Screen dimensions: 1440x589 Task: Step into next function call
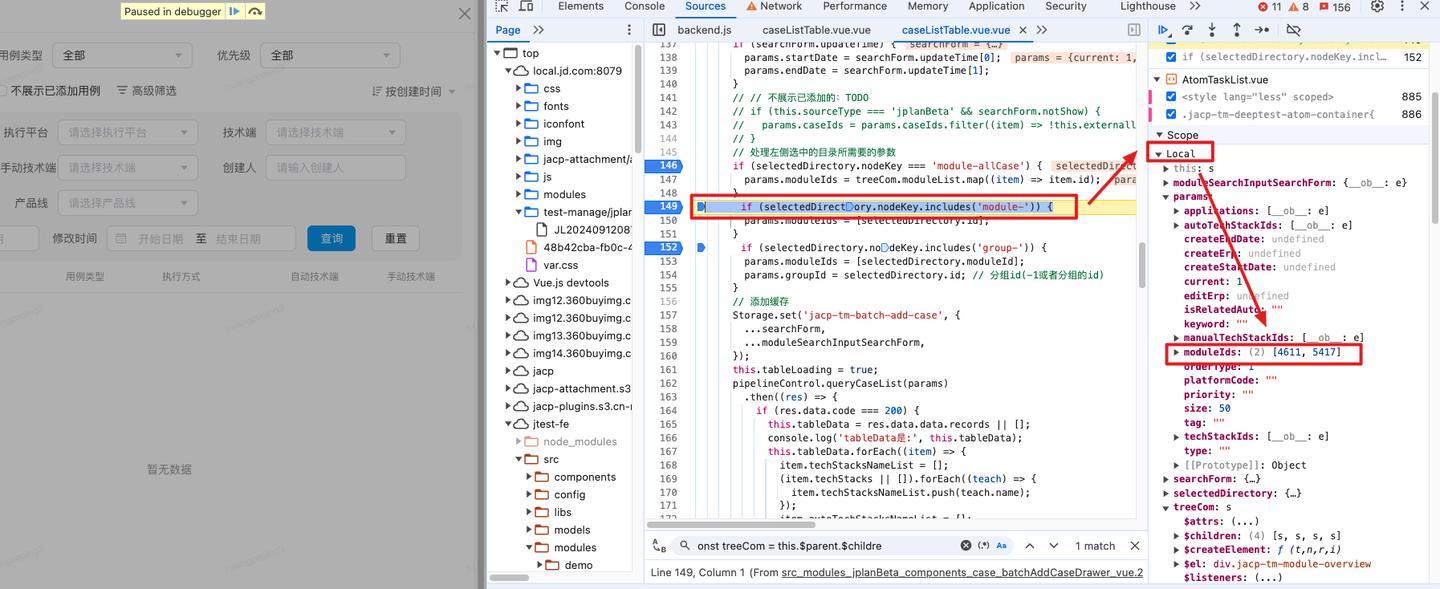click(1212, 30)
